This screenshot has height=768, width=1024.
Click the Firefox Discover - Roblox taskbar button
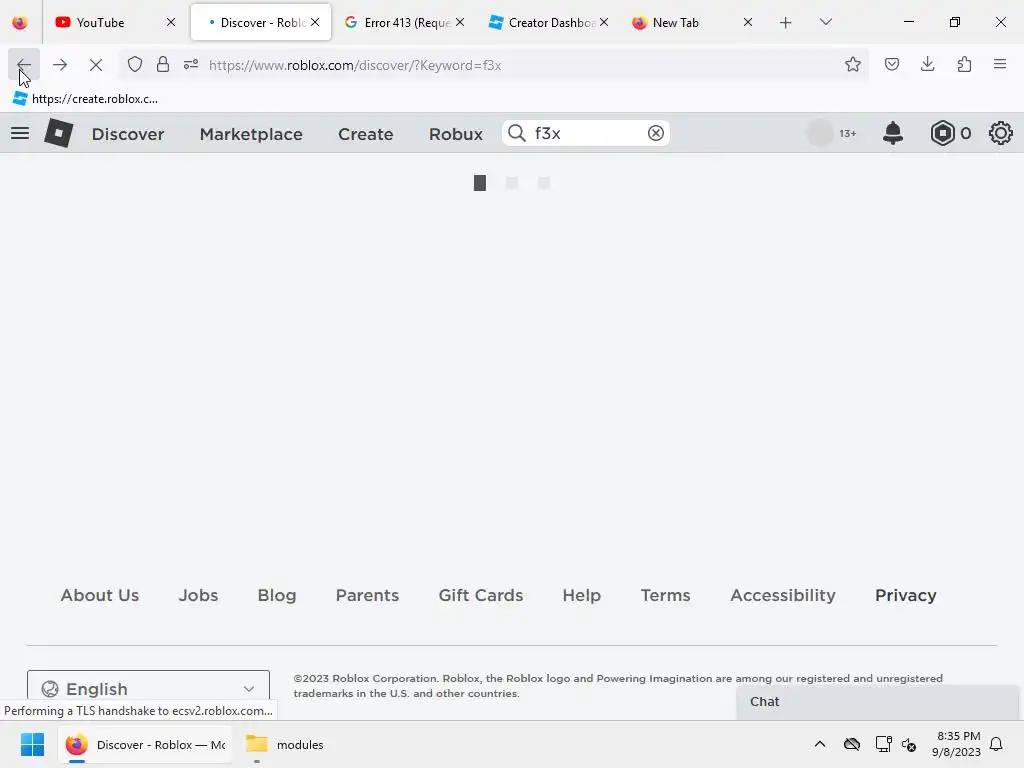point(146,744)
